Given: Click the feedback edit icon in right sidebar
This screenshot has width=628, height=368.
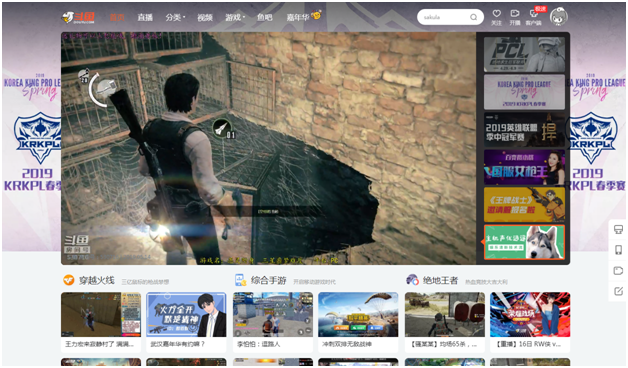Looking at the screenshot, I should tap(618, 291).
